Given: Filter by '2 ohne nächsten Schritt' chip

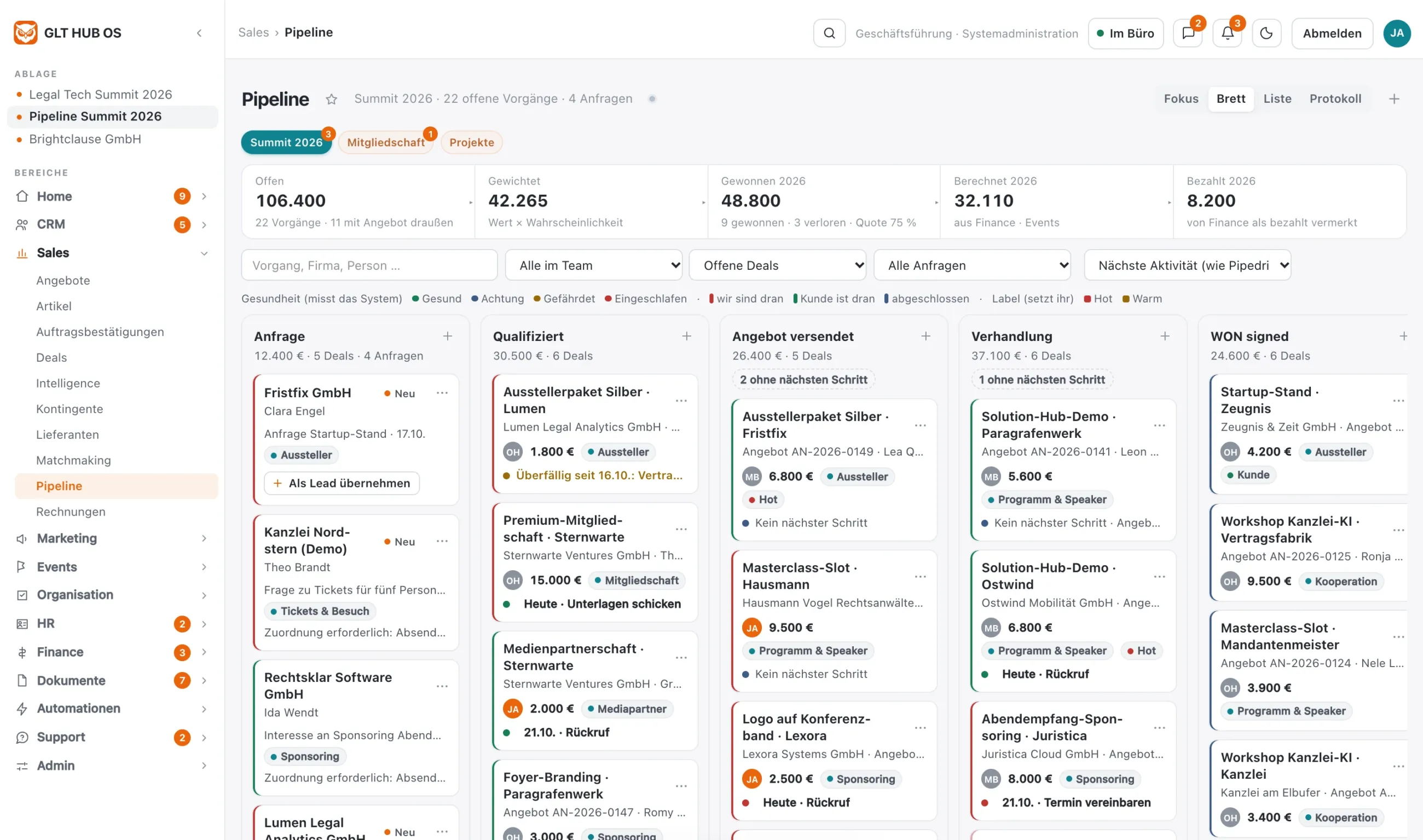Looking at the screenshot, I should (803, 379).
